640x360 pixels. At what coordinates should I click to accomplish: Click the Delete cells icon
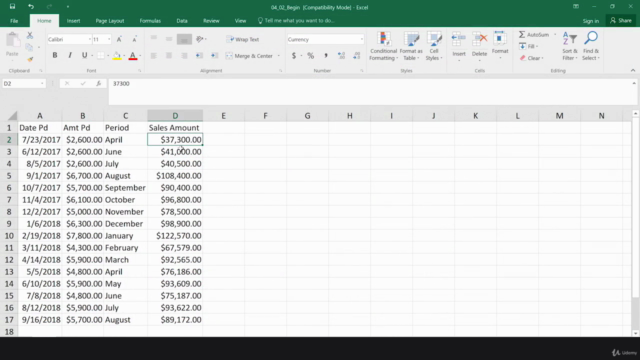(480, 39)
